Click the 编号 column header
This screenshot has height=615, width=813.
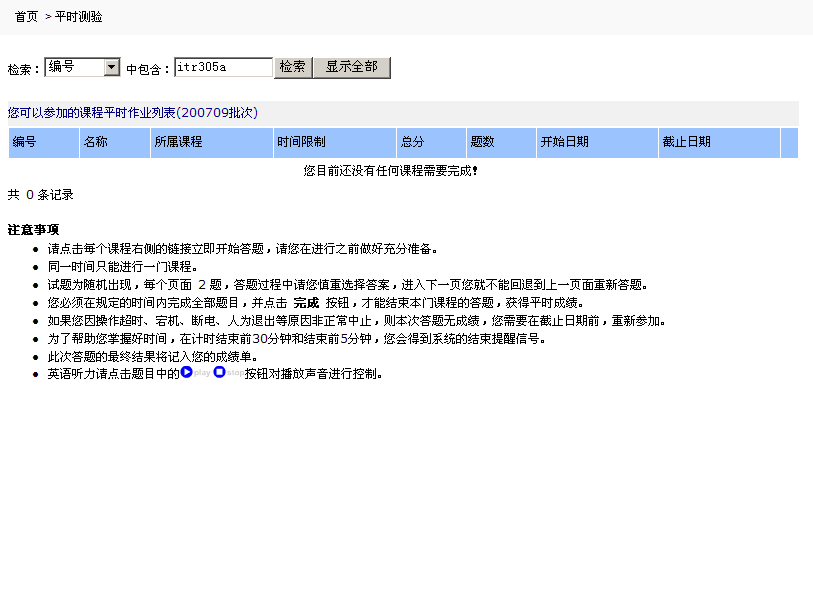25,143
